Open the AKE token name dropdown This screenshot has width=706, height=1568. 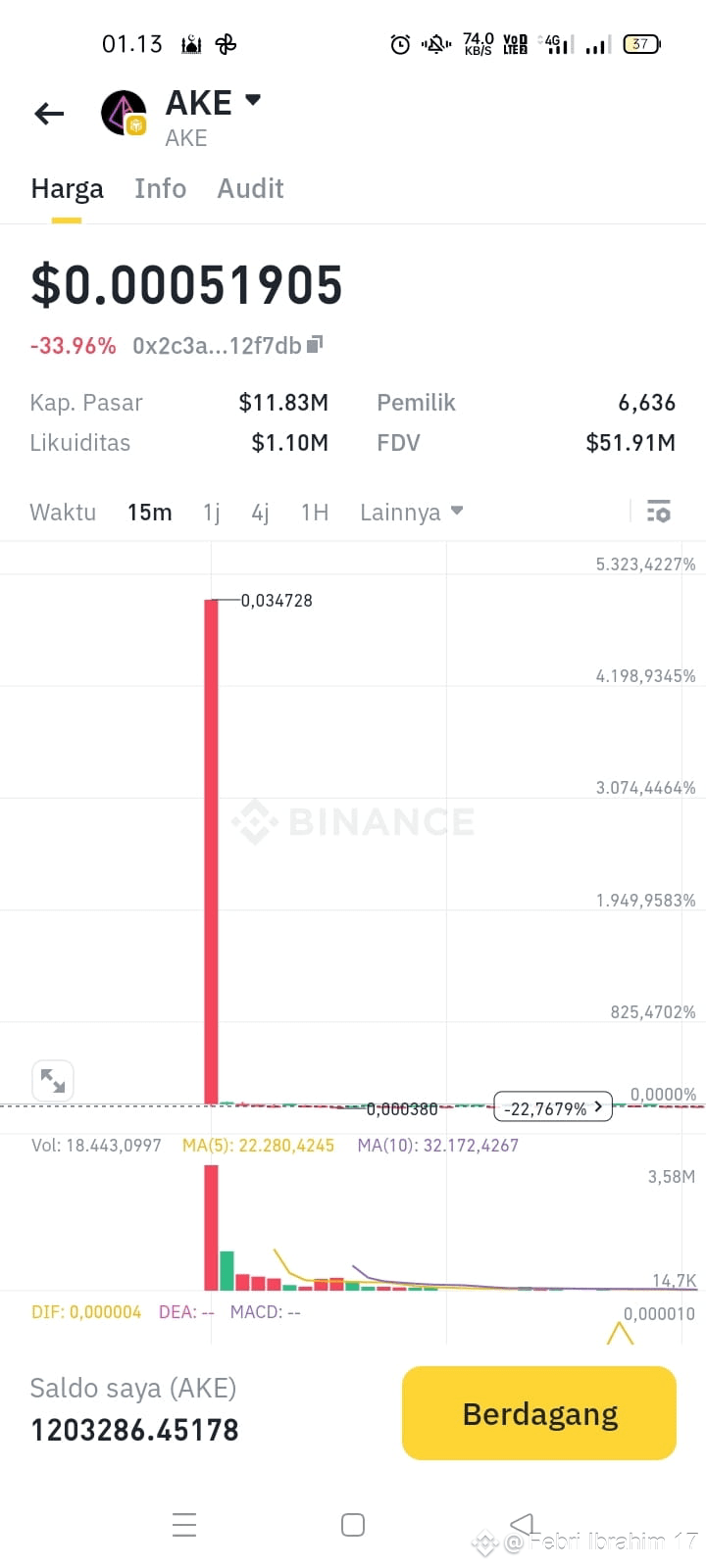coord(252,100)
